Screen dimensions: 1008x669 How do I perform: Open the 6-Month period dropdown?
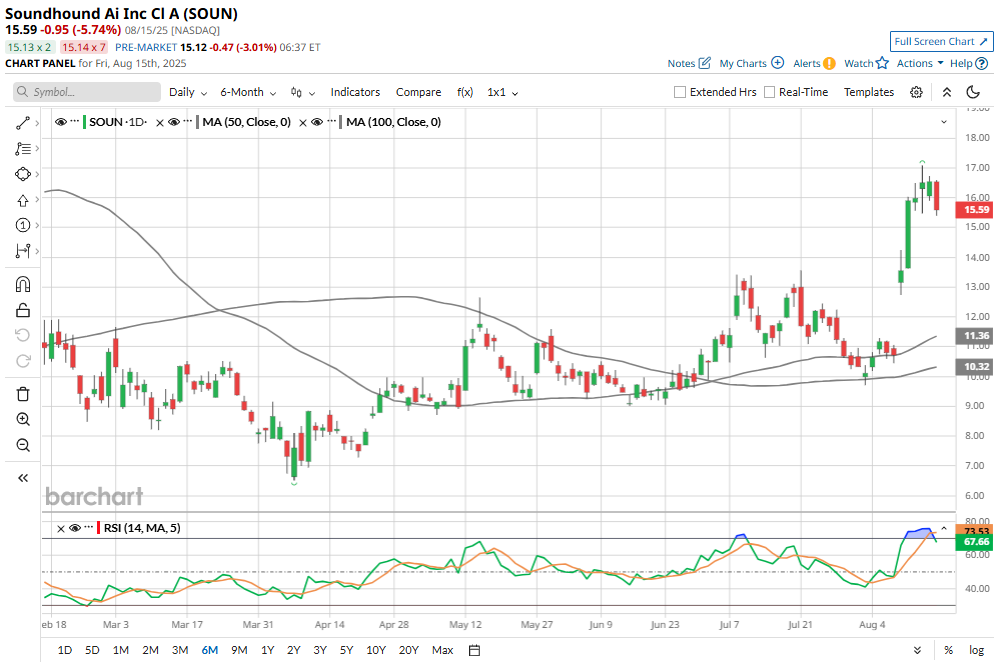coord(248,92)
